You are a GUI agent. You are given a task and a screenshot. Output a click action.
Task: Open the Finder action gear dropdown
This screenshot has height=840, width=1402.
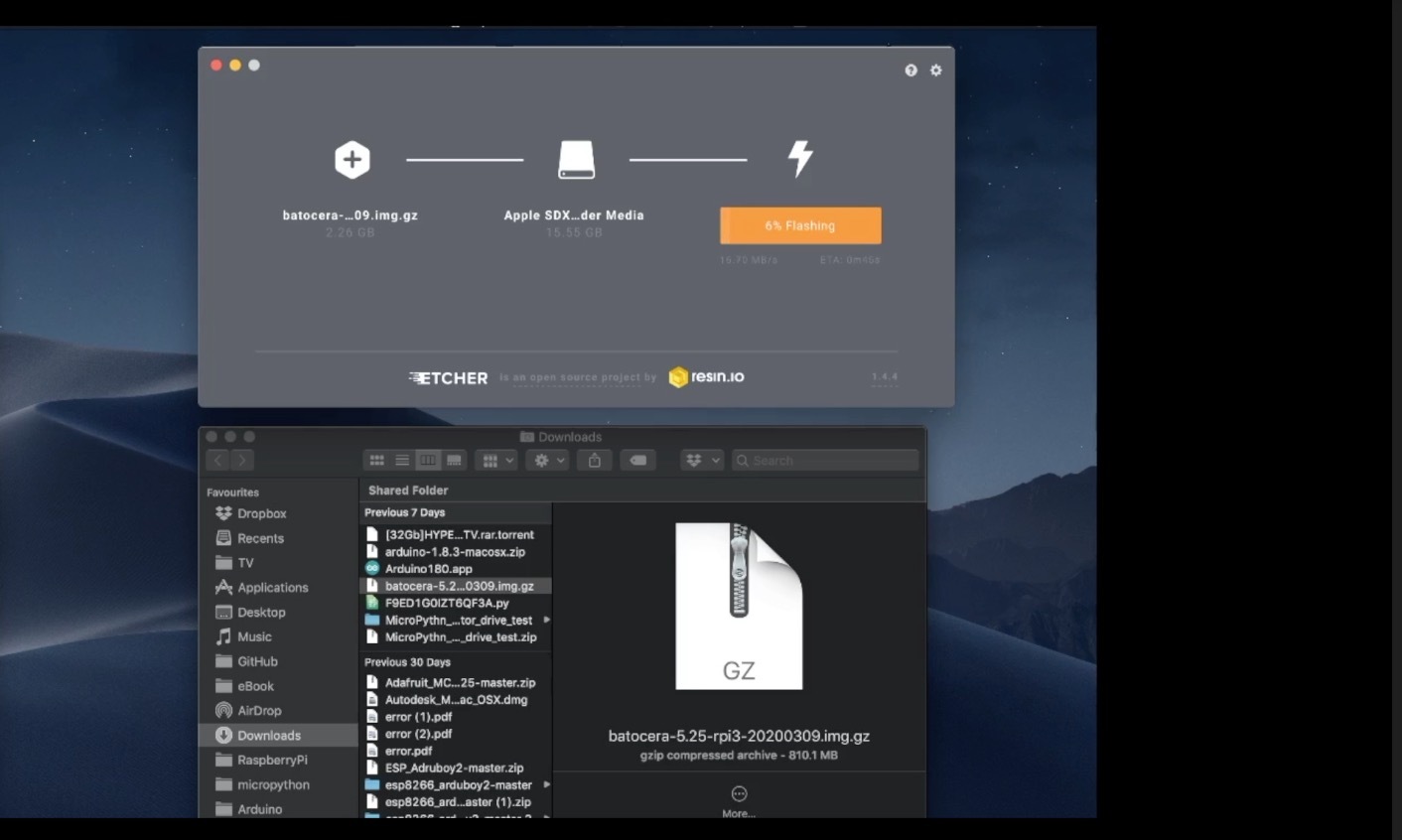pos(548,461)
